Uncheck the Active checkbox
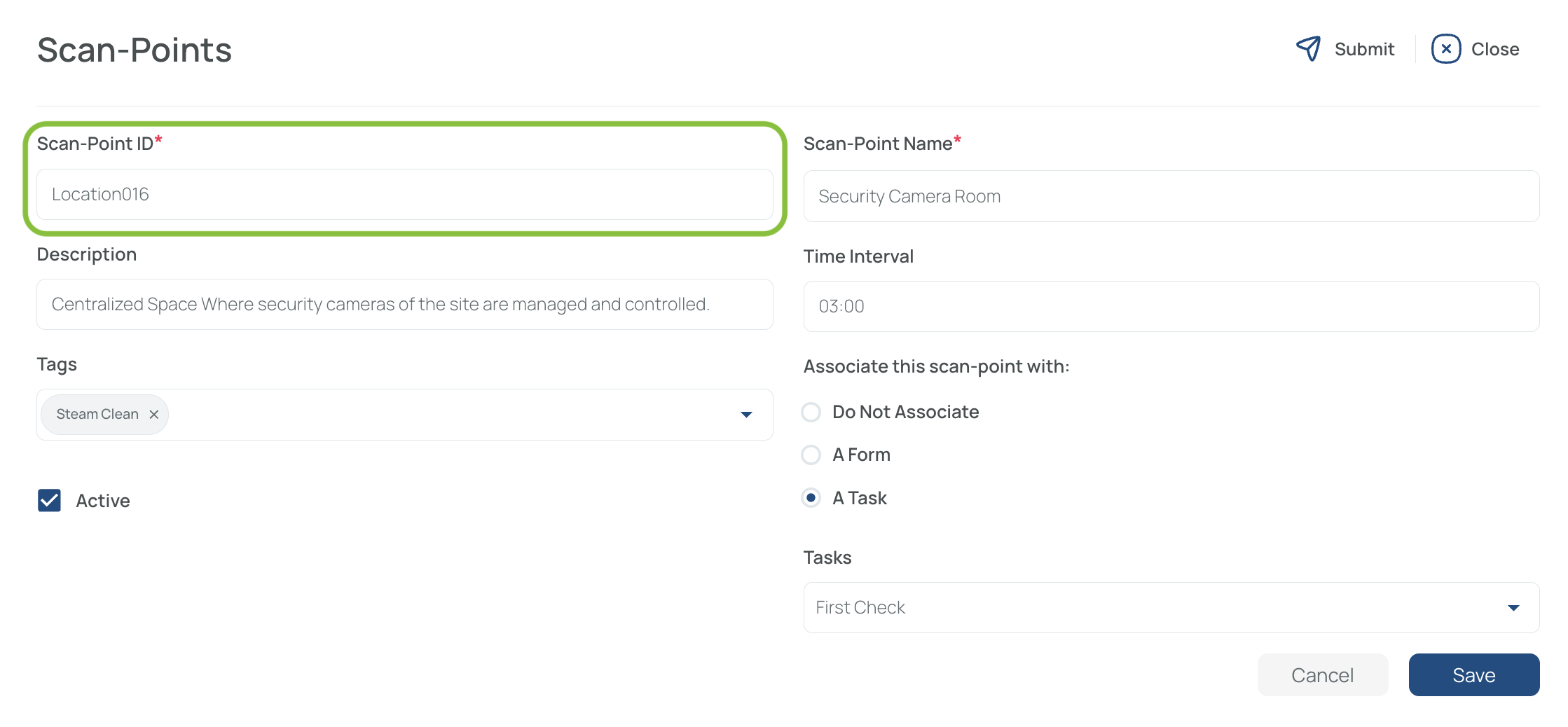The height and width of the screenshot is (727, 1568). pyautogui.click(x=49, y=501)
